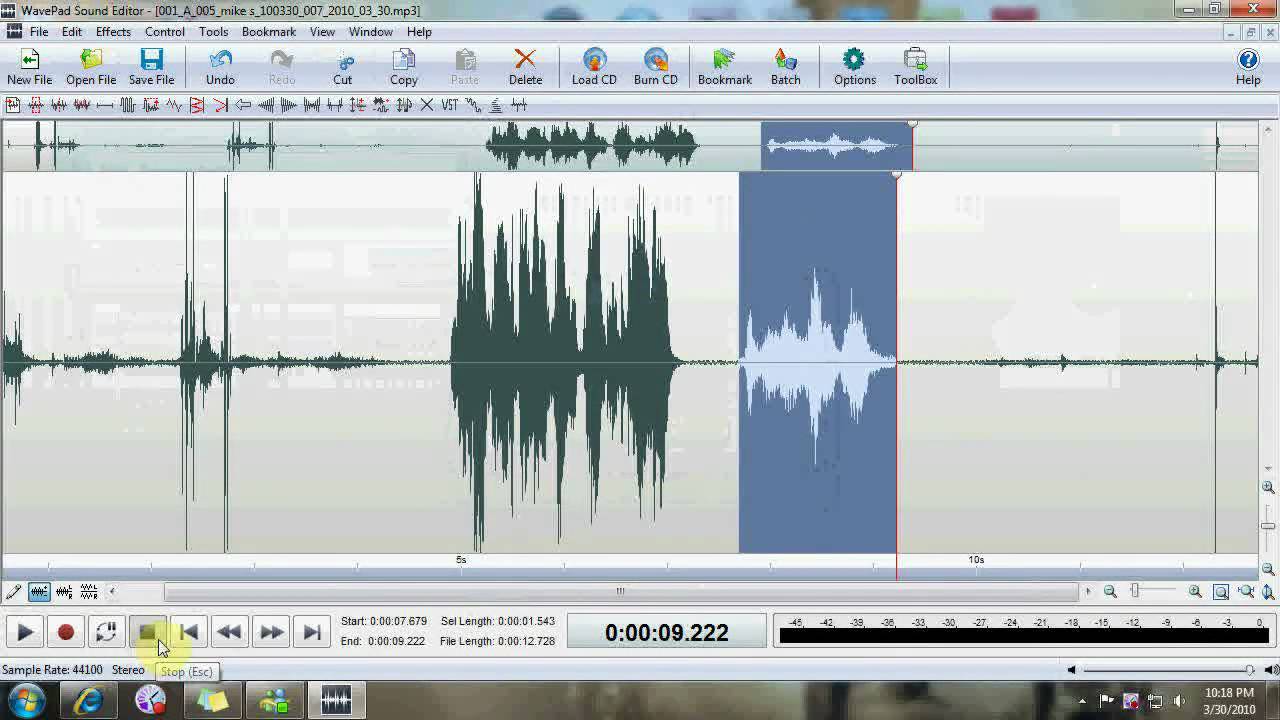Click the 0:00:09.222 time display

pyautogui.click(x=666, y=633)
